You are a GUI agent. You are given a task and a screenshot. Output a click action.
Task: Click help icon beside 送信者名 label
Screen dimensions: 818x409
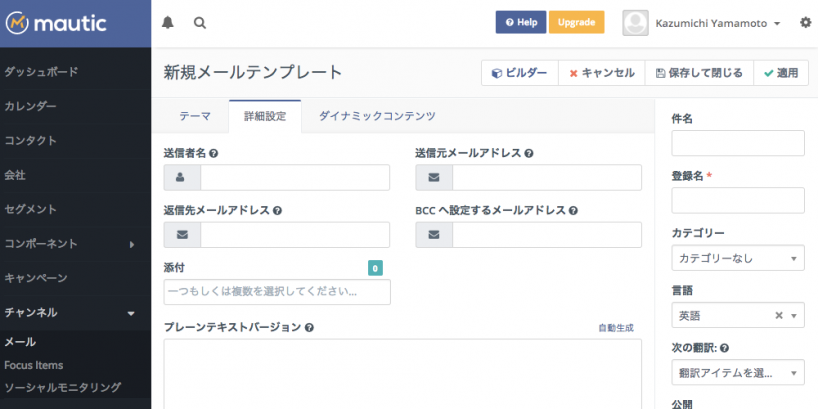[x=214, y=154]
